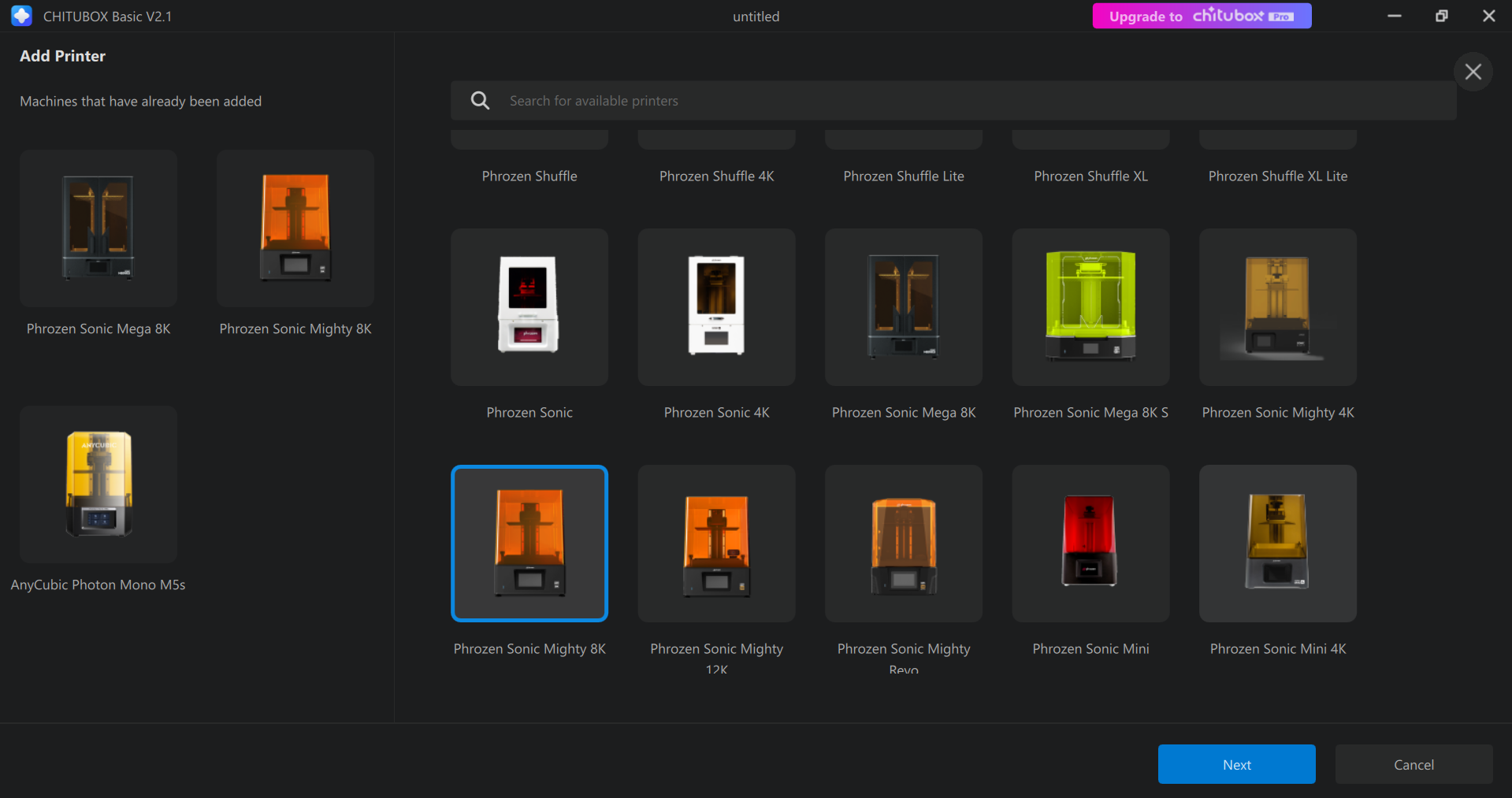Click the Phrozen Shuffle XL Lite label
Viewport: 1512px width, 798px height.
pos(1278,176)
